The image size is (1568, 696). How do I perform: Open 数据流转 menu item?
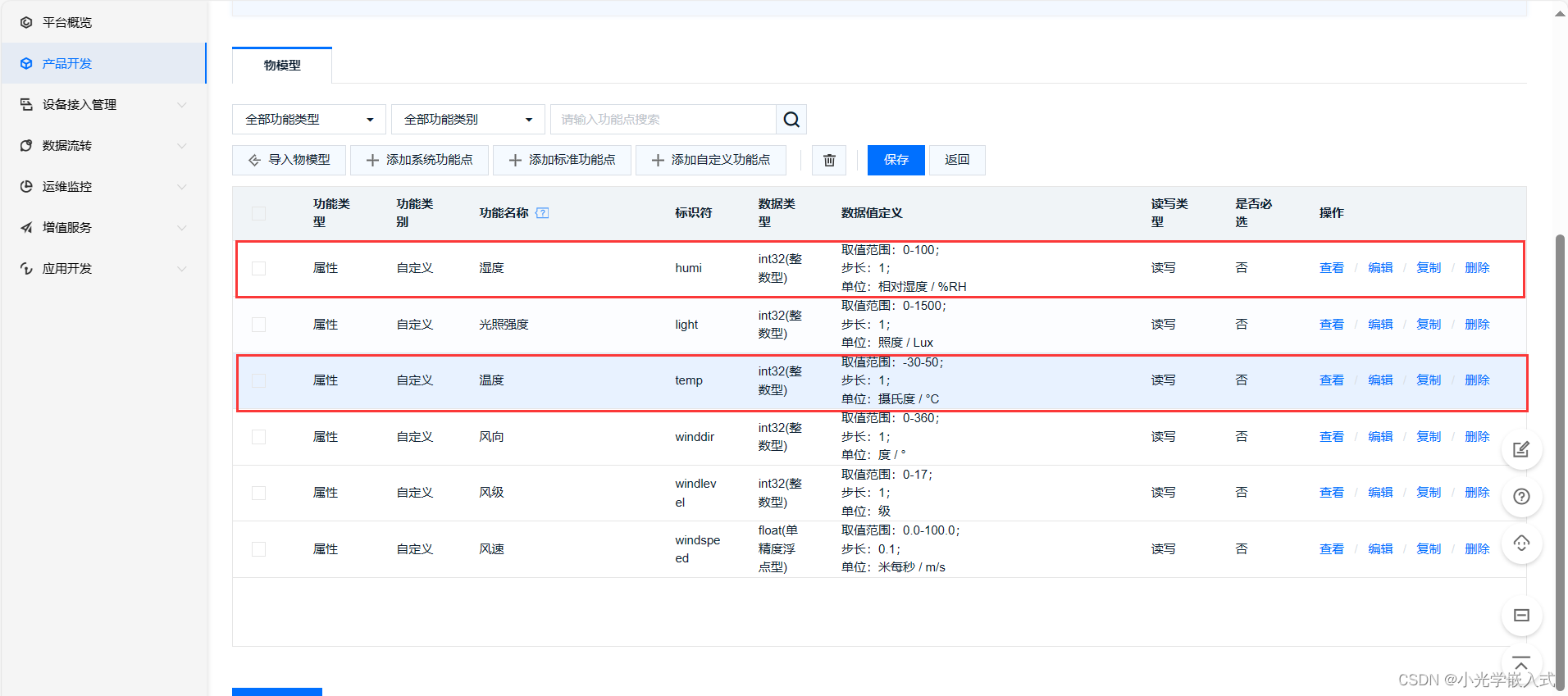point(103,145)
